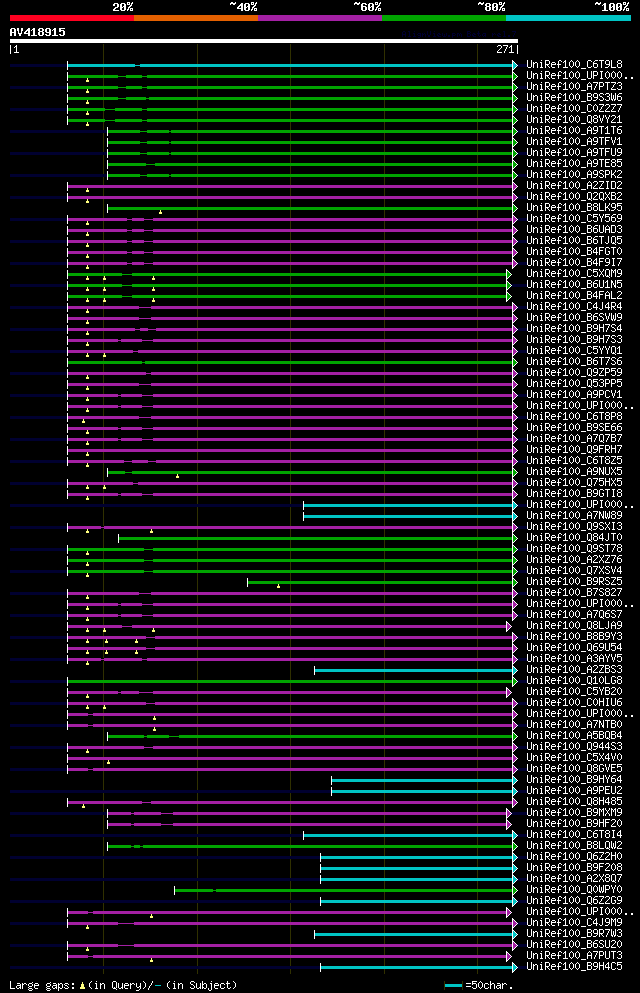Viewport: 640px width, 993px height.
Task: Open hit UniRef100_C5YYQ1
Action: pos(574,351)
